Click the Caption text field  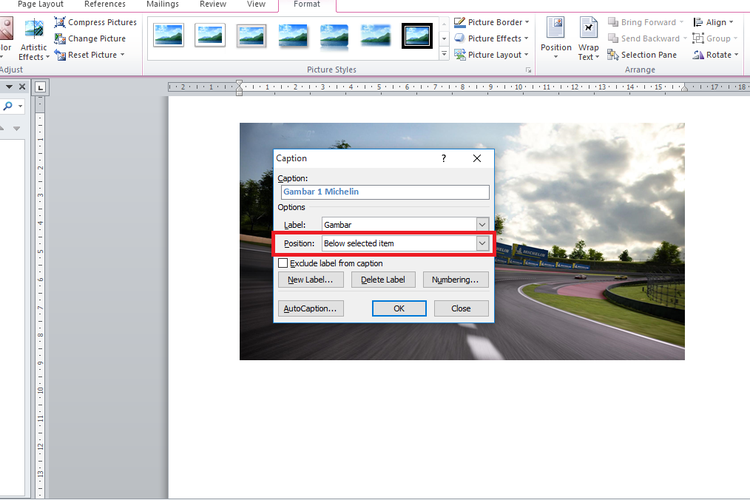tap(385, 192)
